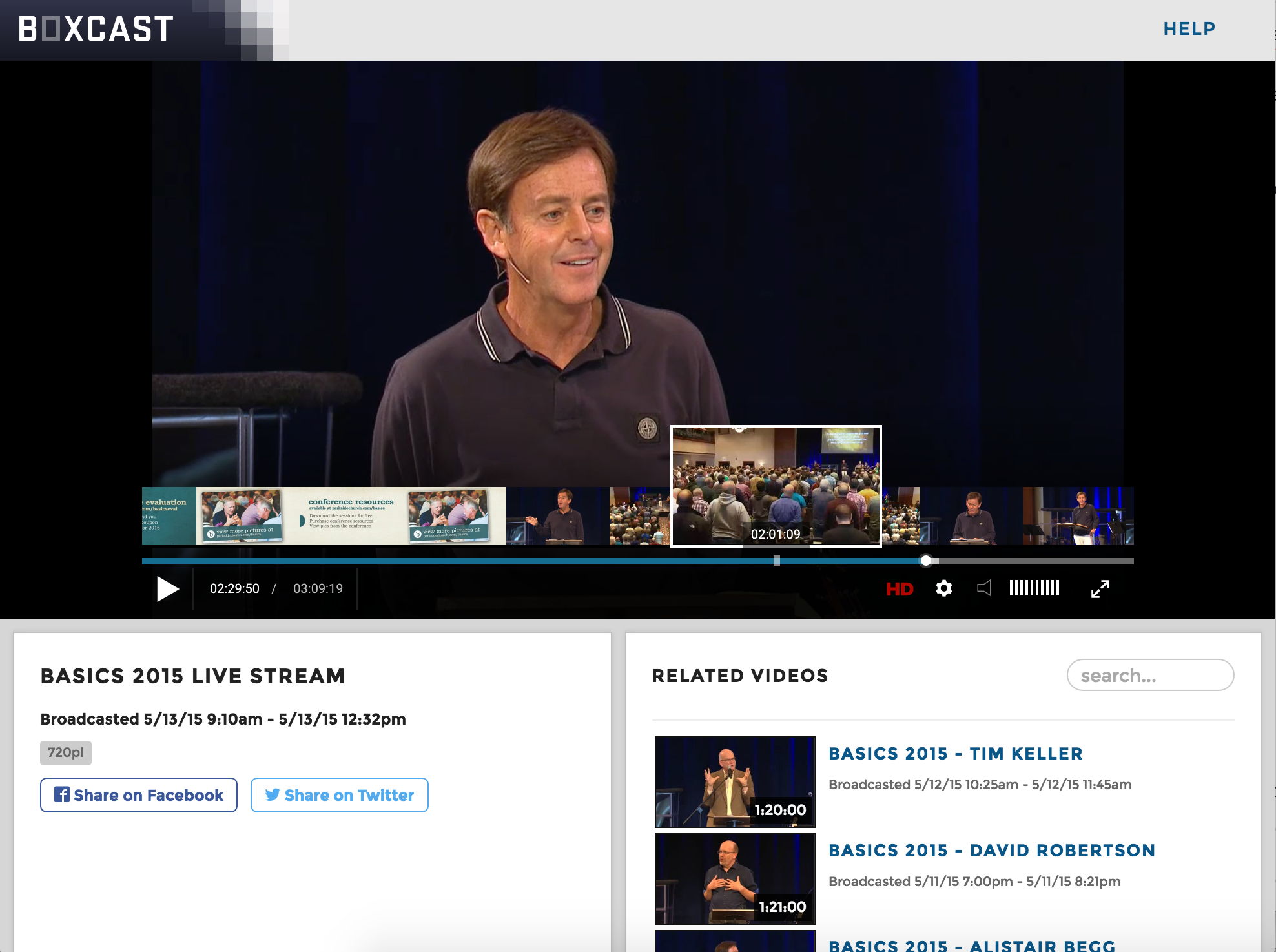Mute audio with the speaker icon
This screenshot has width=1276, height=952.
[x=984, y=588]
